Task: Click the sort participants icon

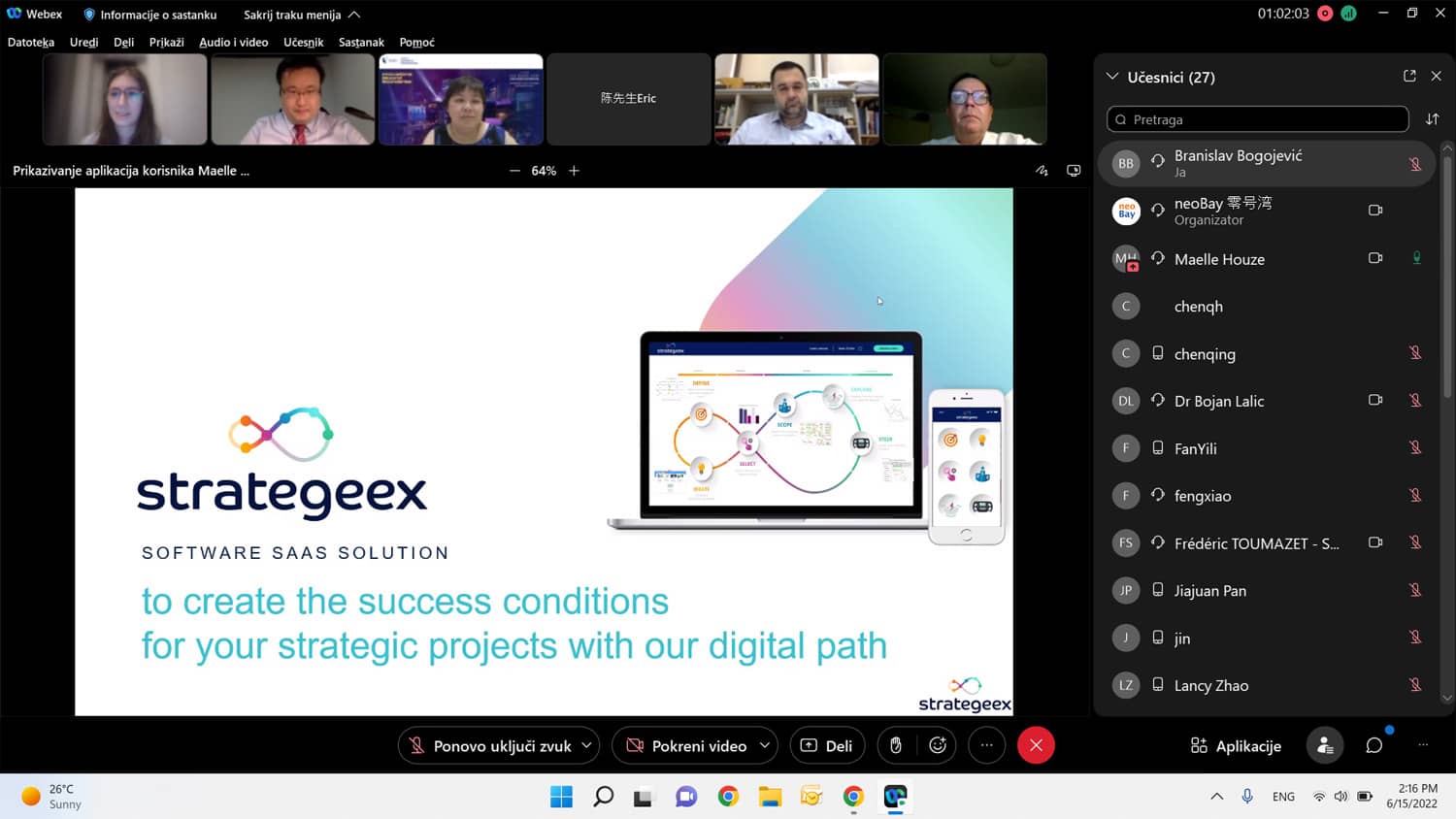Action: tap(1432, 119)
